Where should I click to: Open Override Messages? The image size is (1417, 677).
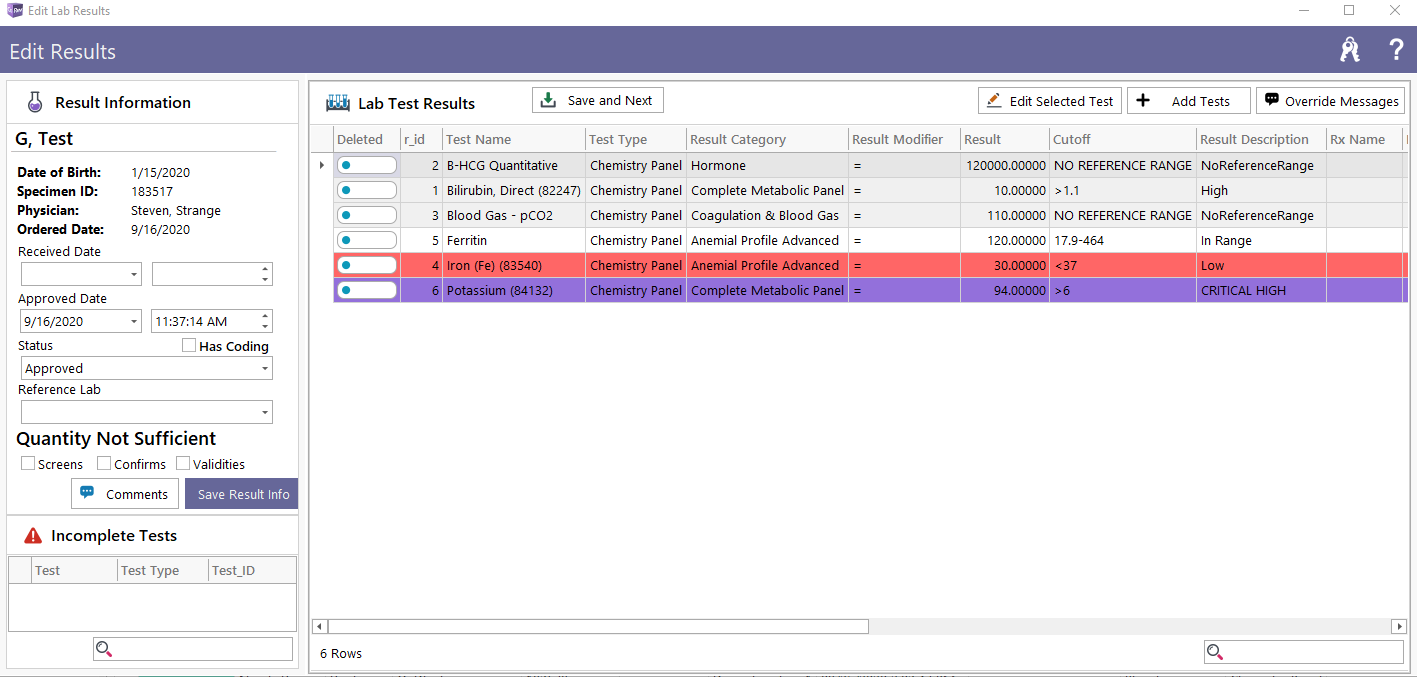pyautogui.click(x=1330, y=101)
